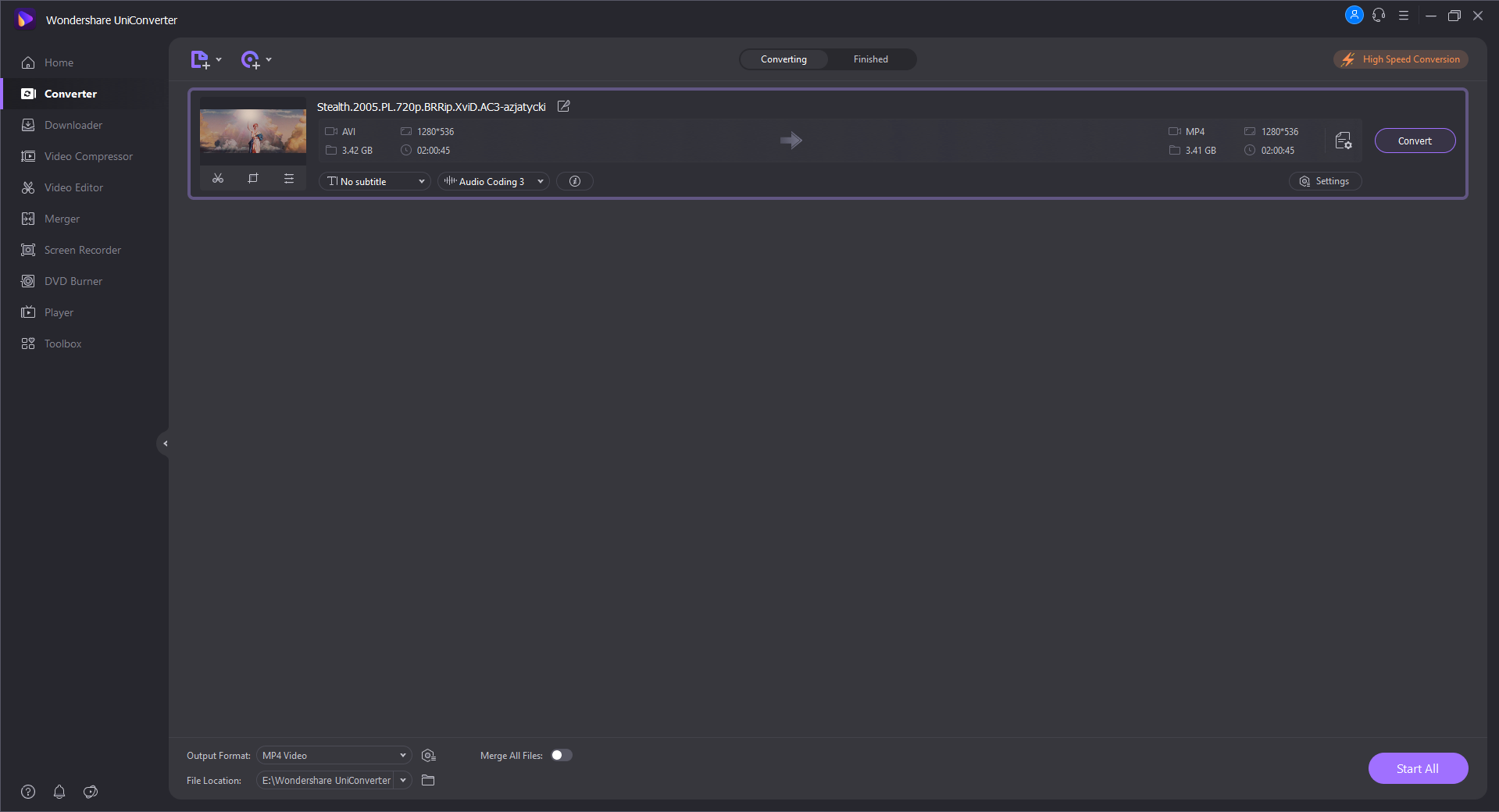This screenshot has width=1499, height=812.
Task: Open the Audio Coding 3 dropdown
Action: click(493, 181)
